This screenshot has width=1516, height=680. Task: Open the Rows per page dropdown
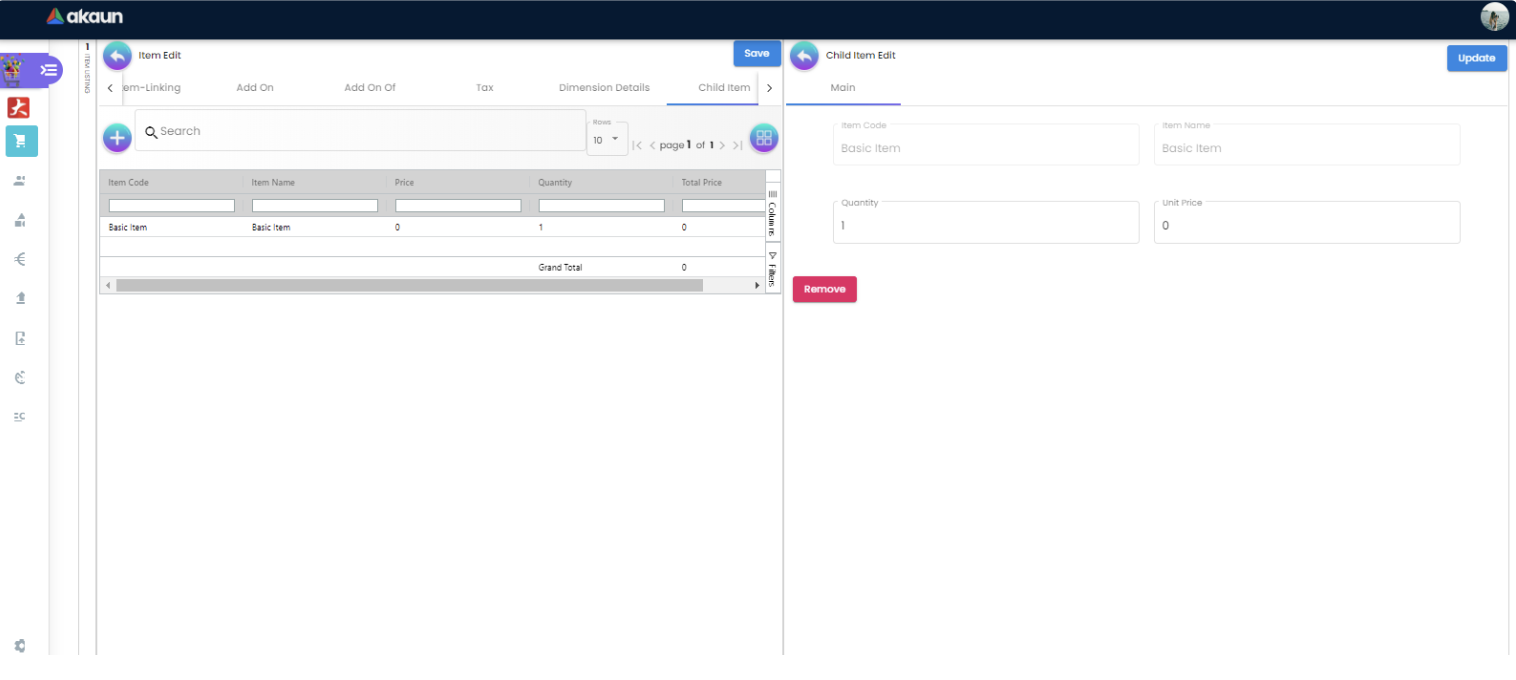pyautogui.click(x=606, y=140)
